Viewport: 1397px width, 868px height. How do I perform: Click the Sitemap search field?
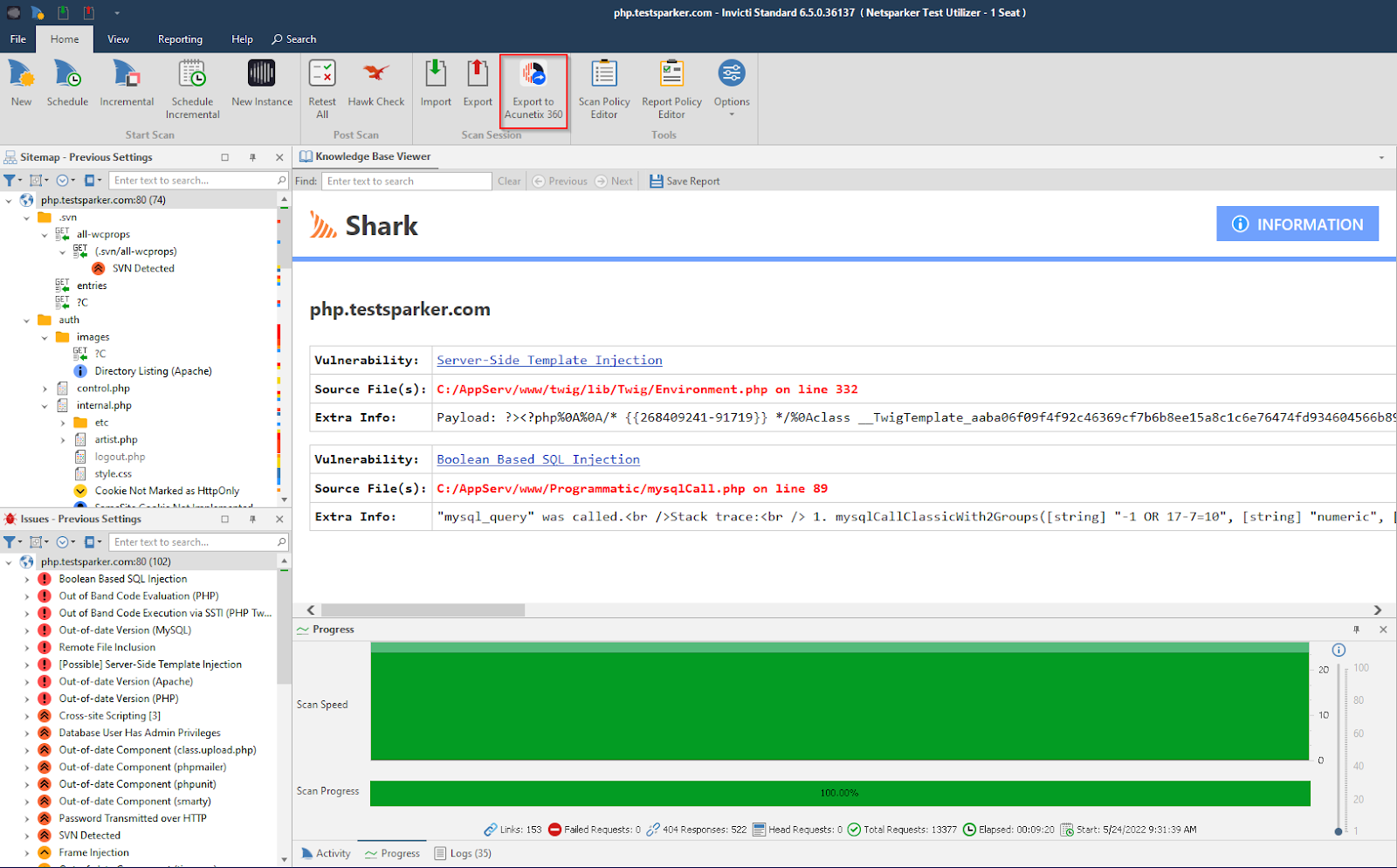point(199,180)
